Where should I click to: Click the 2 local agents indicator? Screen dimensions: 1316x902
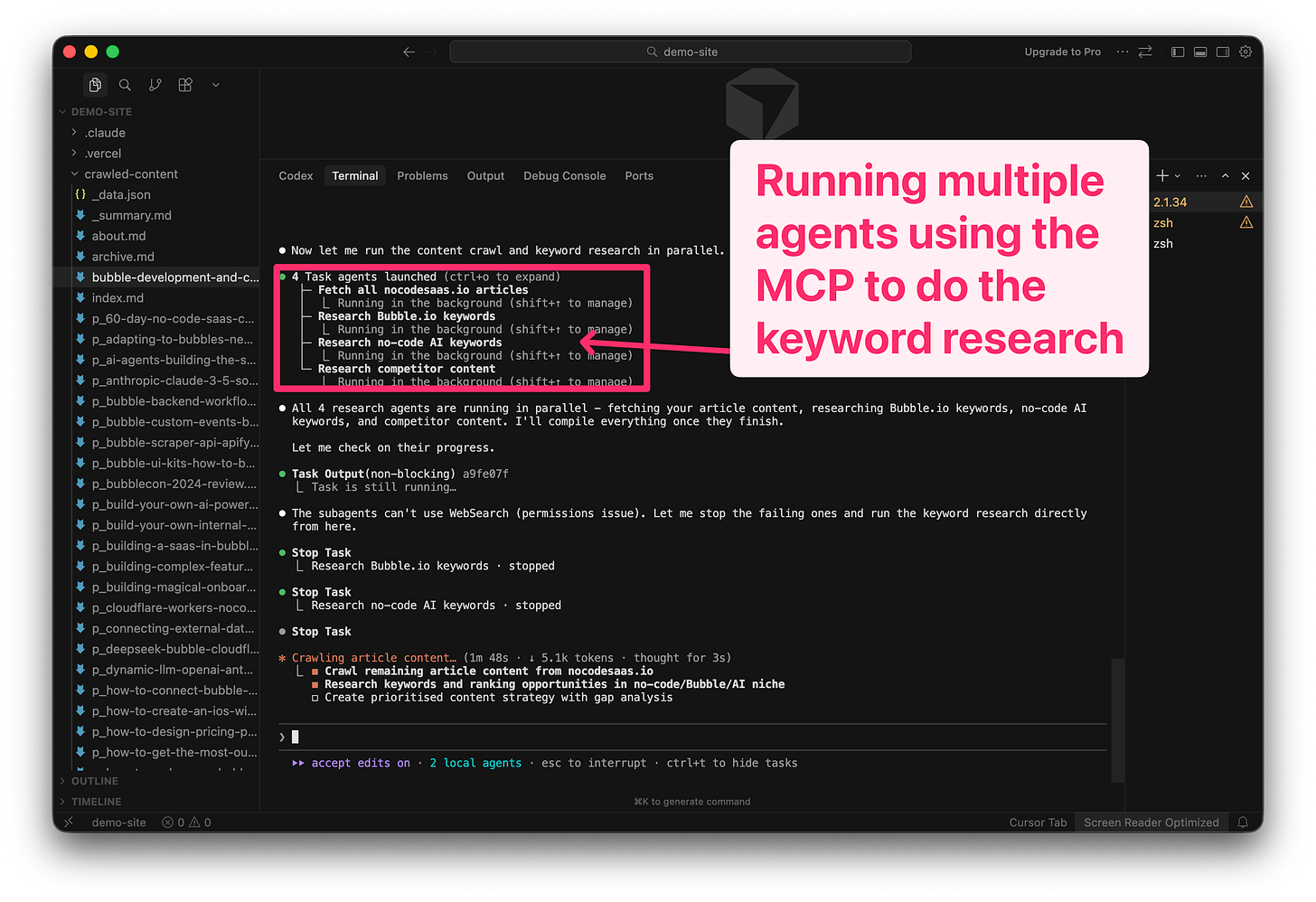point(475,764)
